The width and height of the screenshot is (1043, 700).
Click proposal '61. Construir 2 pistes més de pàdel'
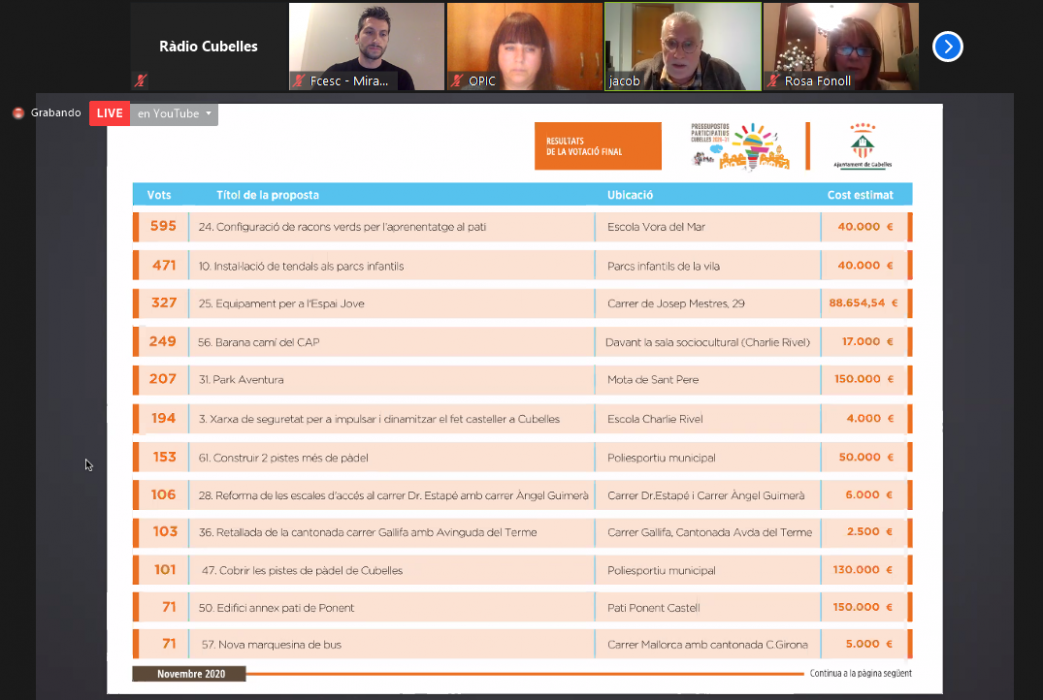[283, 457]
